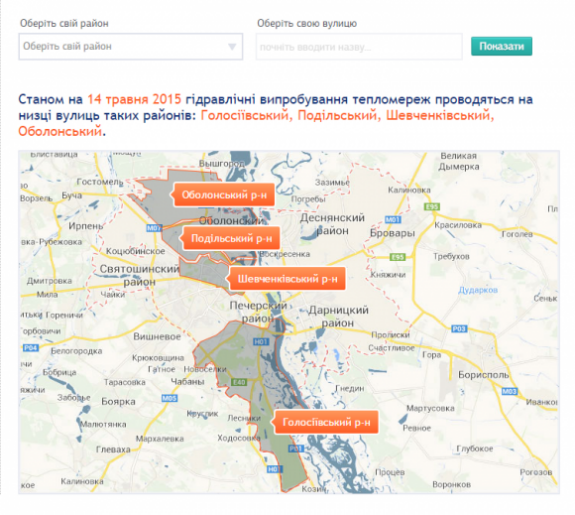Click the E40 road shield on map
Viewport: 575px width, 515px height.
coord(239,382)
